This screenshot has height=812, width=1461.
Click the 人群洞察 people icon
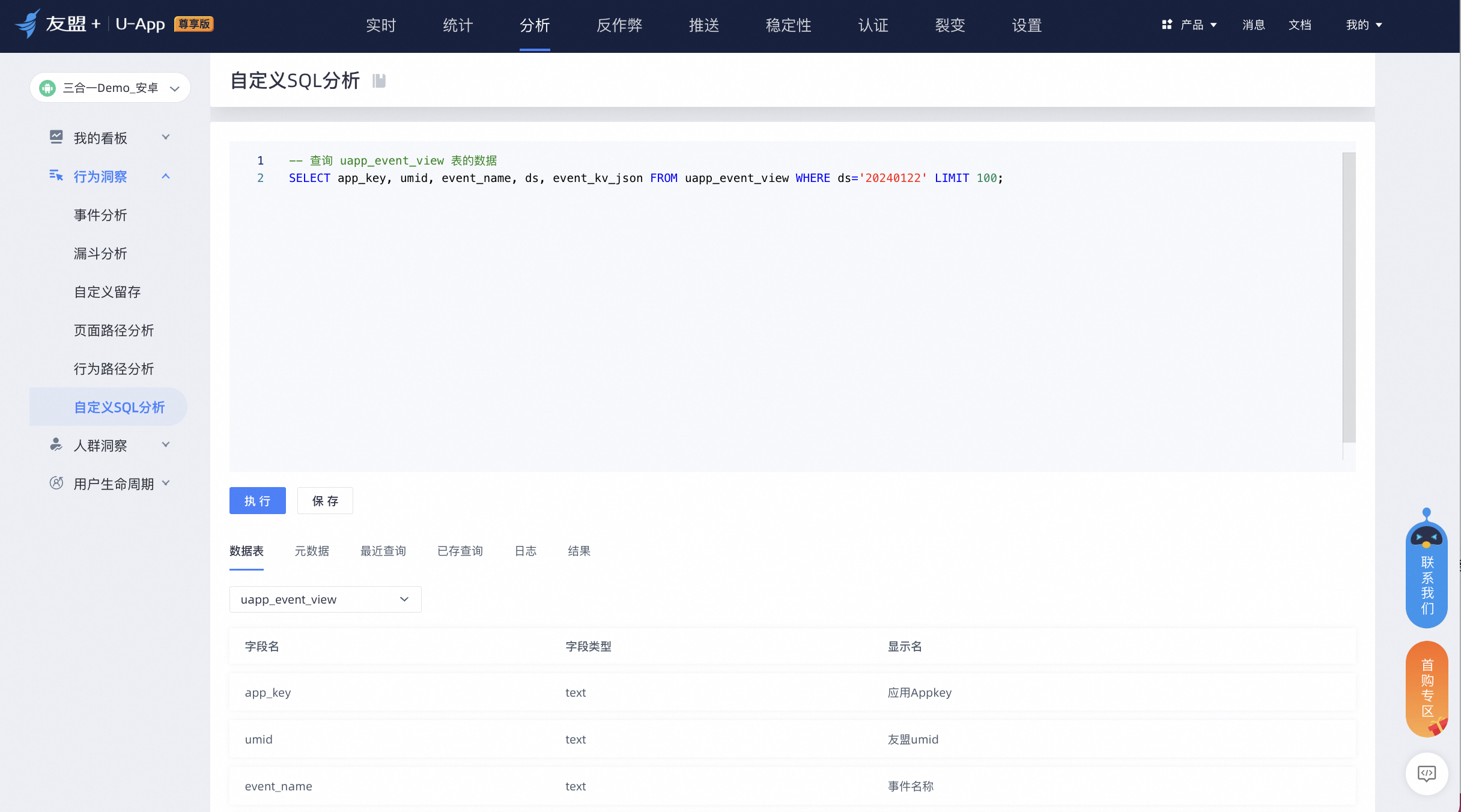point(56,445)
